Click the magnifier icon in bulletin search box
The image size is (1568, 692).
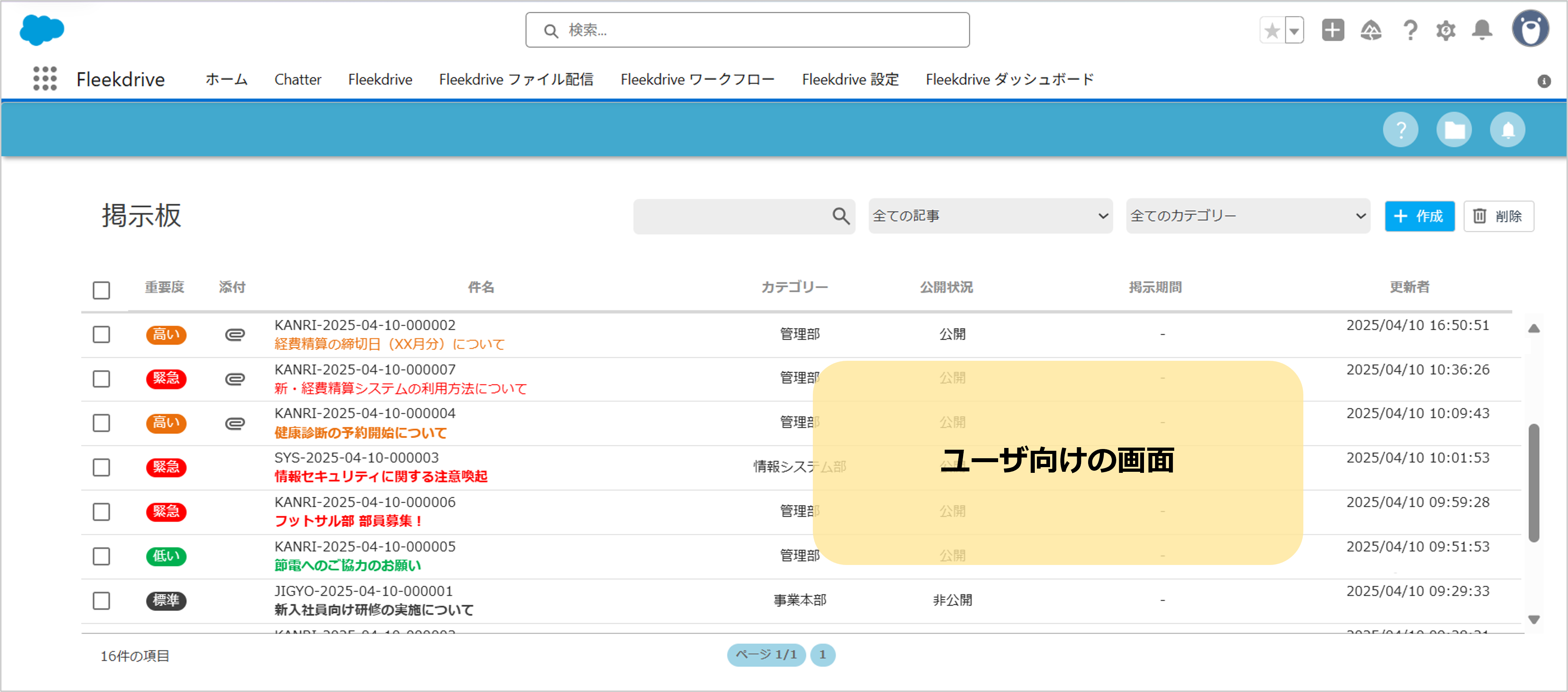[841, 216]
